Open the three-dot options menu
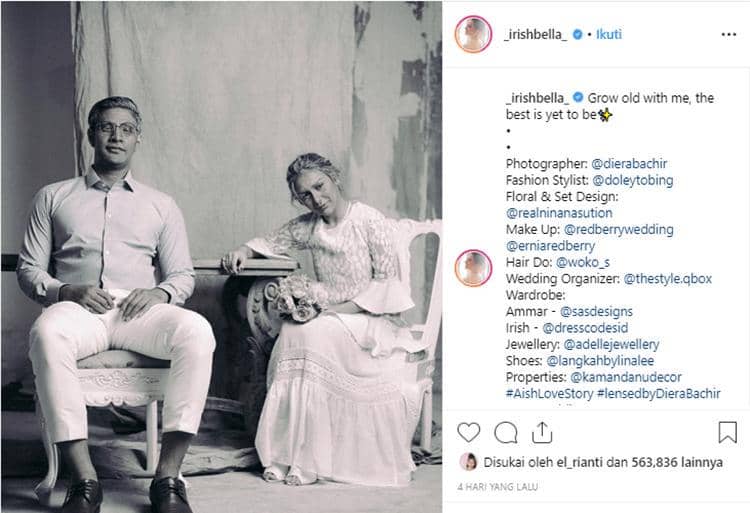Screen dimensions: 750x513 point(728,34)
